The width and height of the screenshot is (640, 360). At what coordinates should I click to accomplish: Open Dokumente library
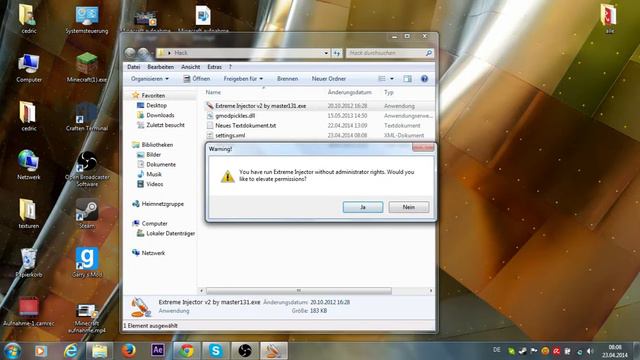[161, 164]
